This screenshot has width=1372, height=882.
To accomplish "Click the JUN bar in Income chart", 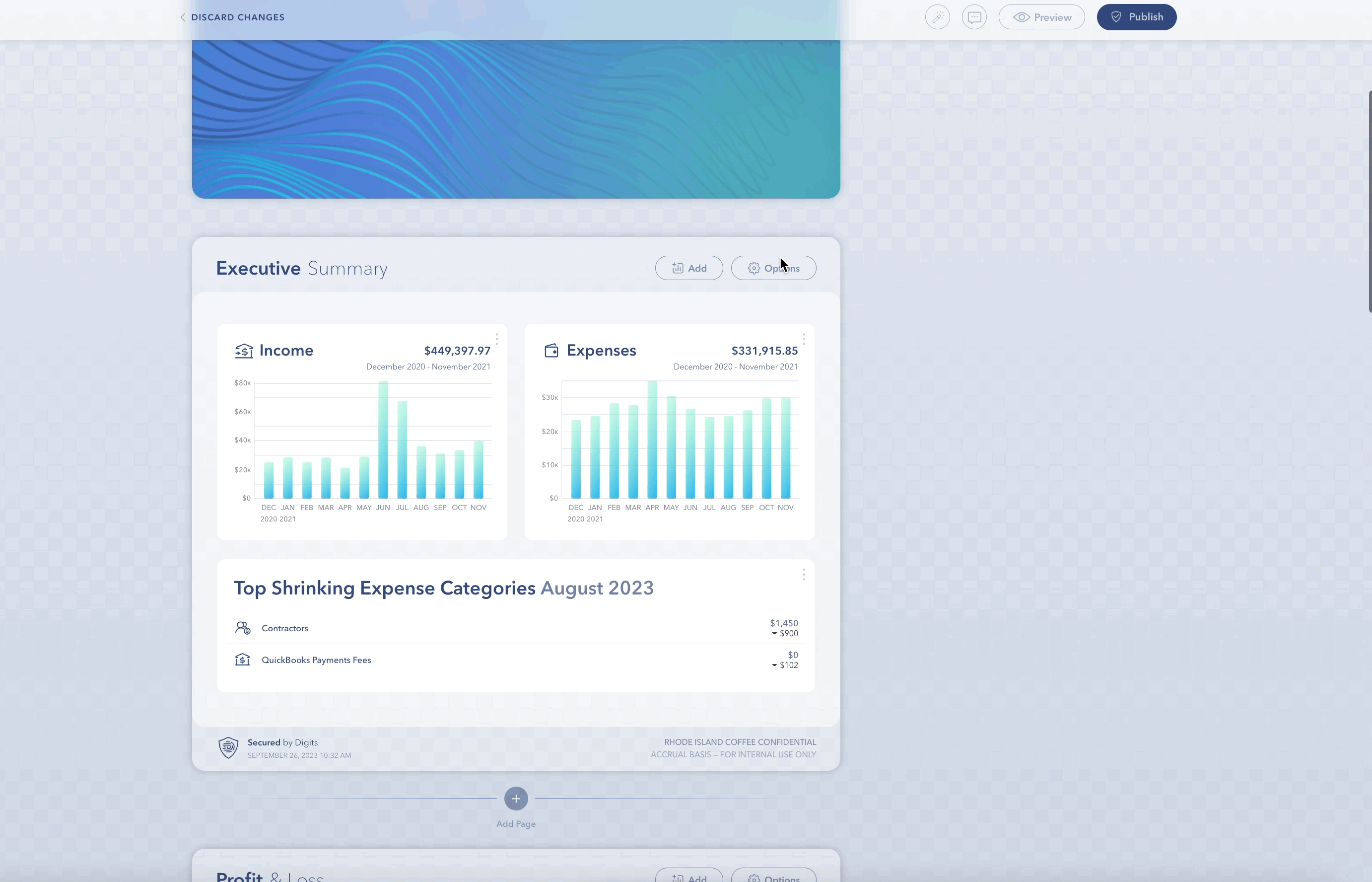I will pos(383,440).
